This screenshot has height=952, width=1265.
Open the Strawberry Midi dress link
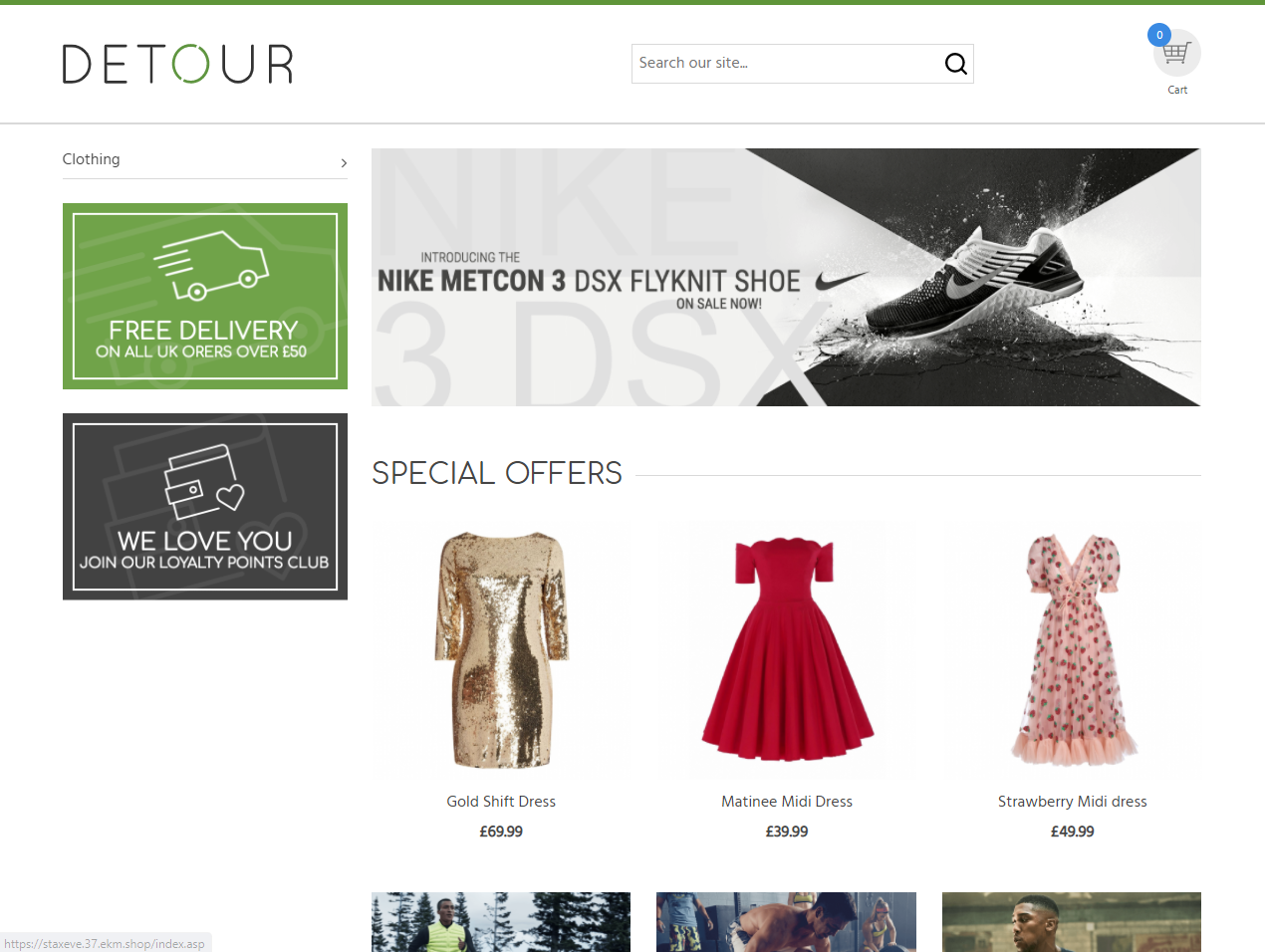tap(1073, 802)
